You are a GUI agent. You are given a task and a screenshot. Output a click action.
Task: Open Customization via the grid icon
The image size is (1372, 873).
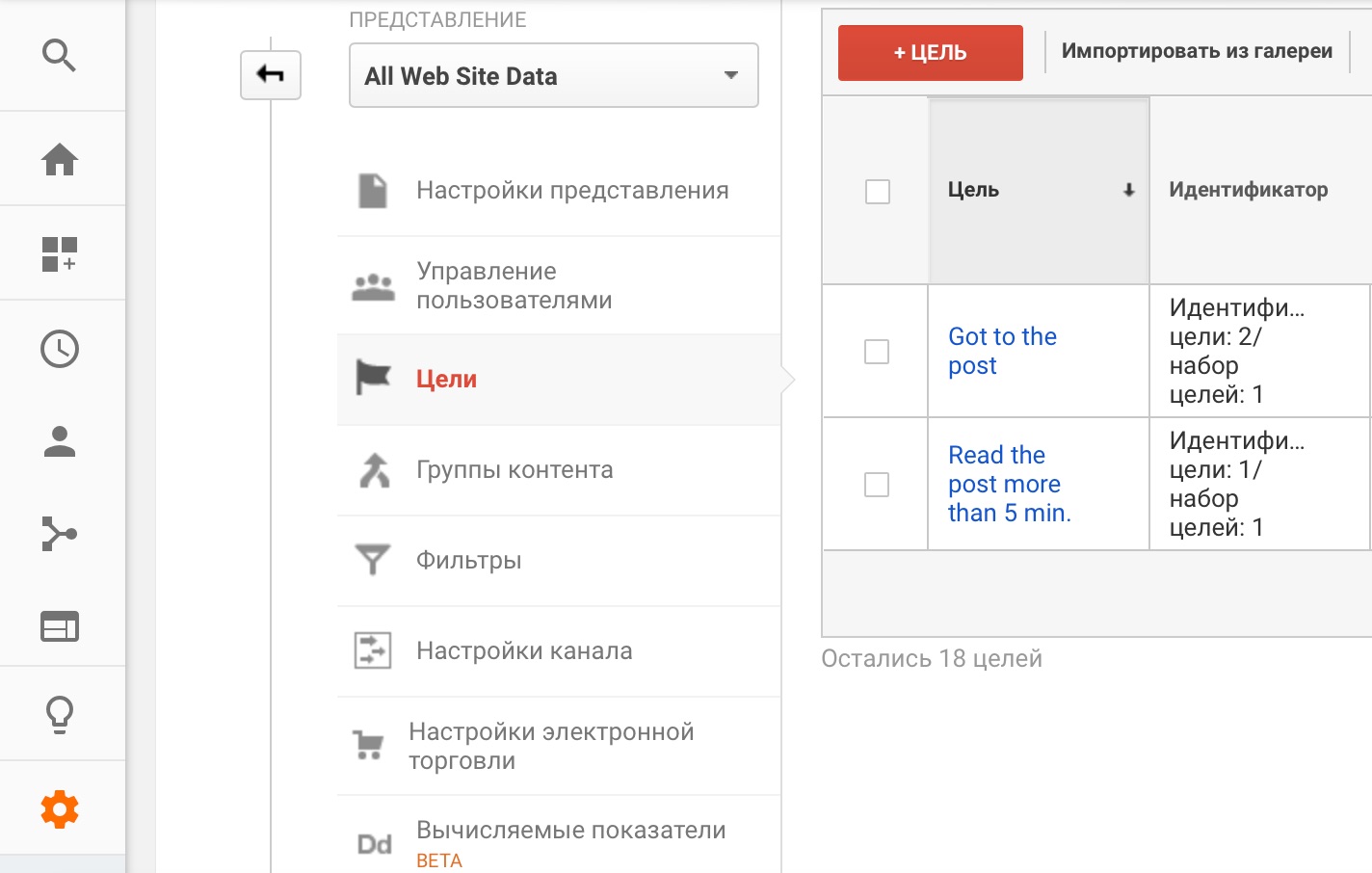(x=61, y=252)
